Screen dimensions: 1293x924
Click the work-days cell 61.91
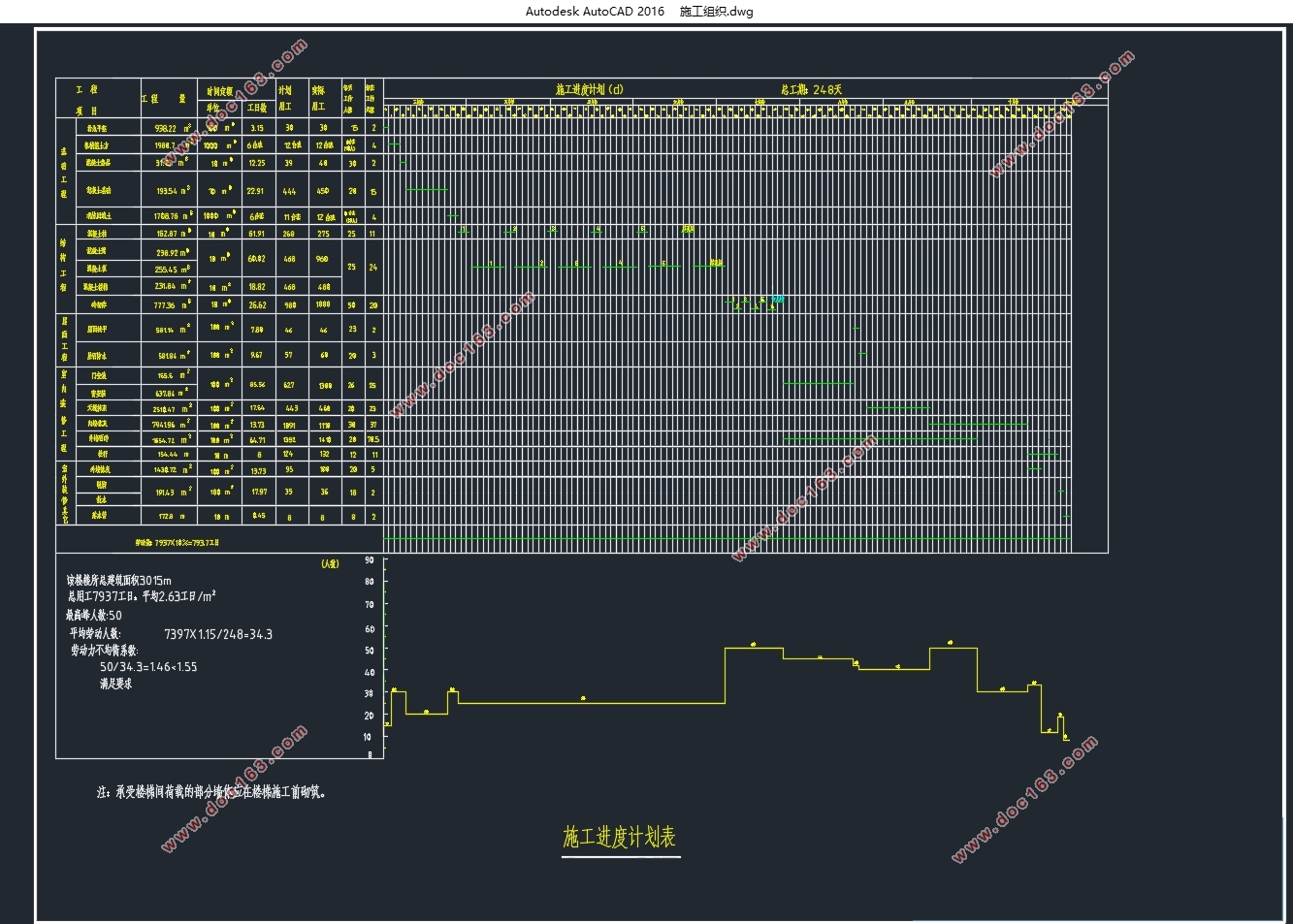[x=256, y=234]
